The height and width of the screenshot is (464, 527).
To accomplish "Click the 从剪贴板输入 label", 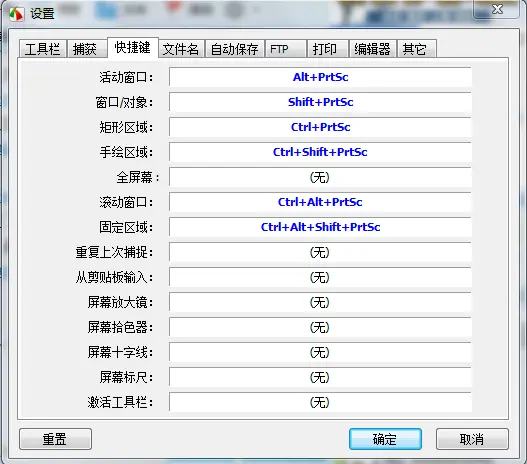I will coord(114,278).
